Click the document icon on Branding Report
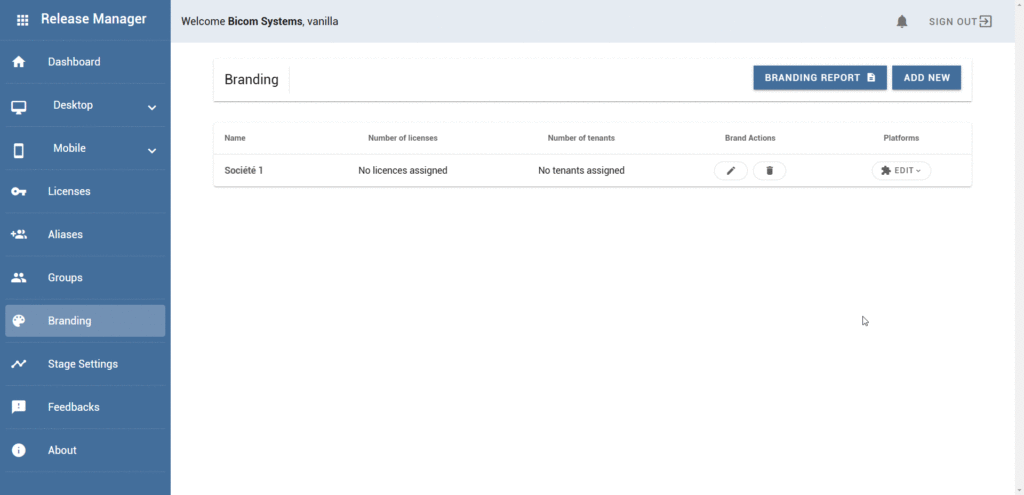The height and width of the screenshot is (495, 1024). 871,78
